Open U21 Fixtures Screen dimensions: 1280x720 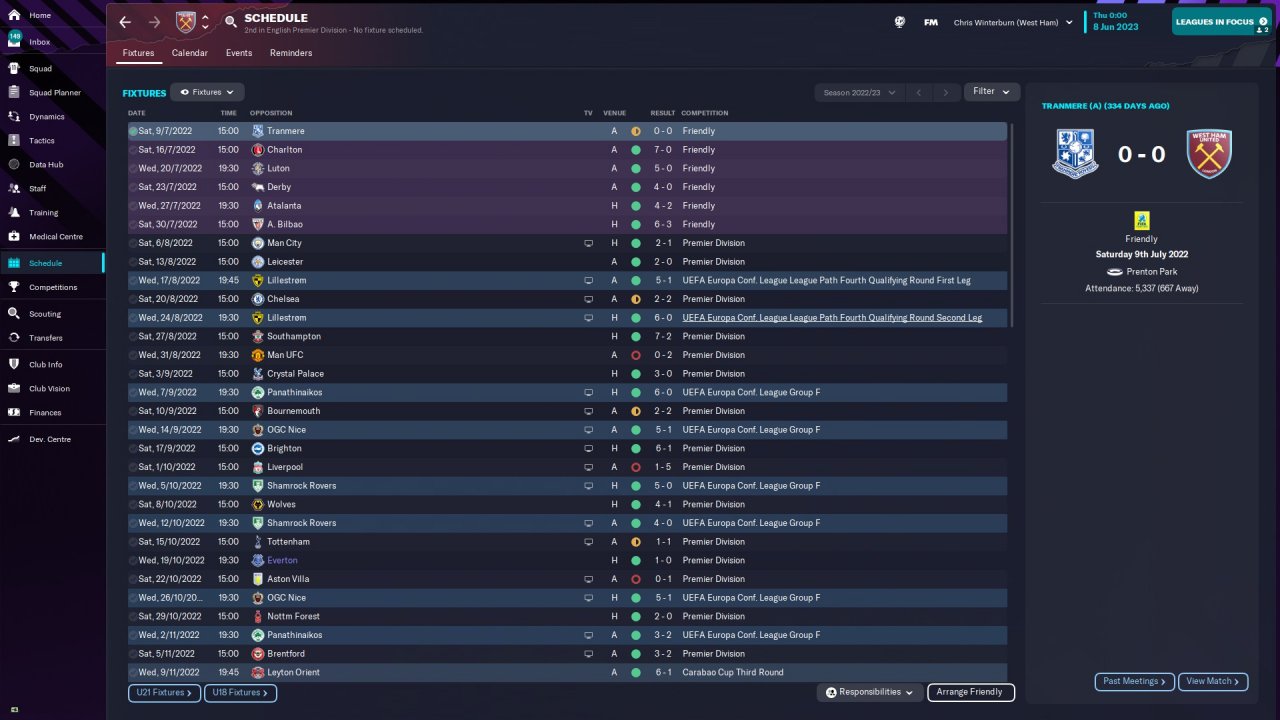[164, 692]
